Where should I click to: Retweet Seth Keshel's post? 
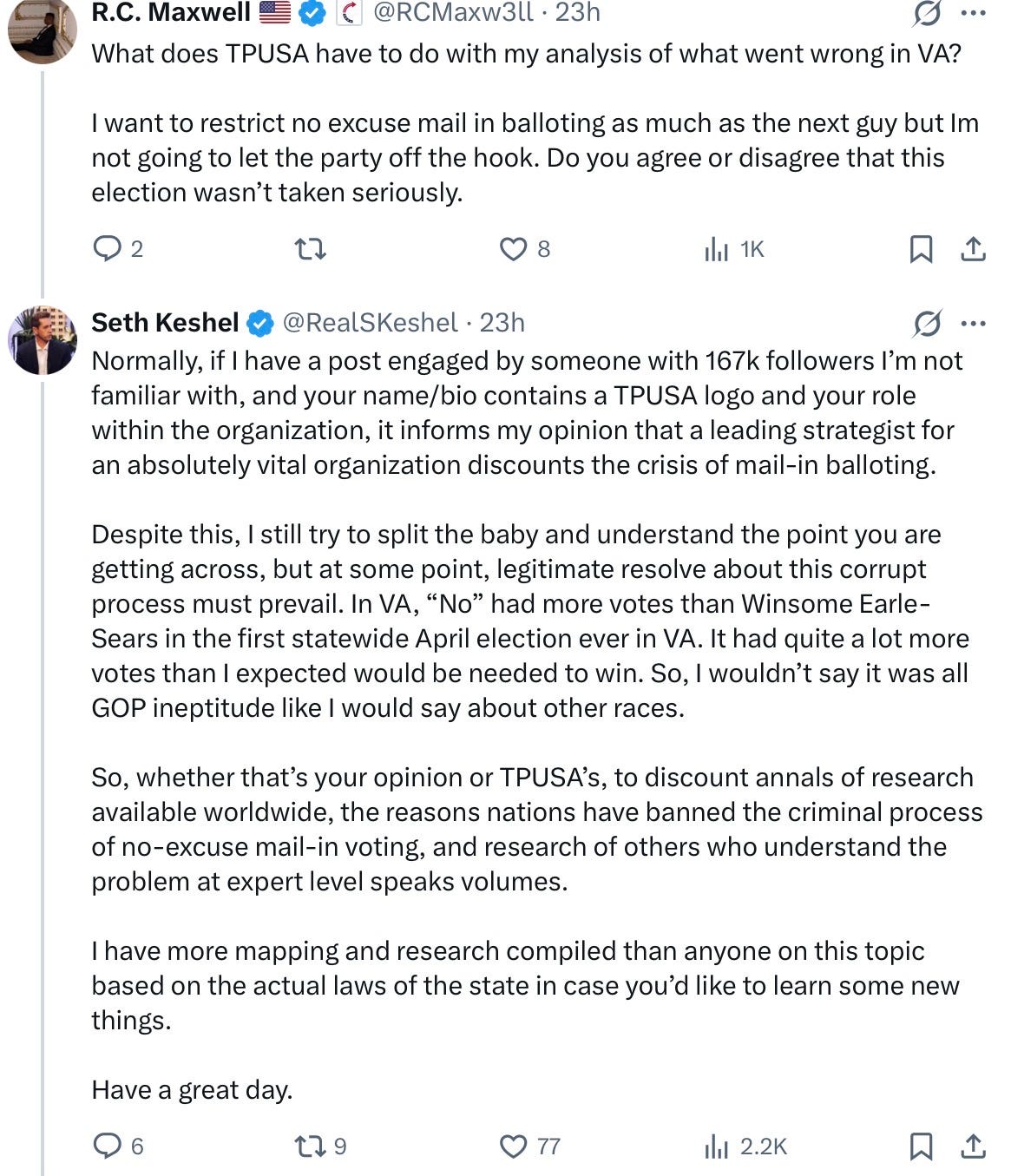(311, 1146)
